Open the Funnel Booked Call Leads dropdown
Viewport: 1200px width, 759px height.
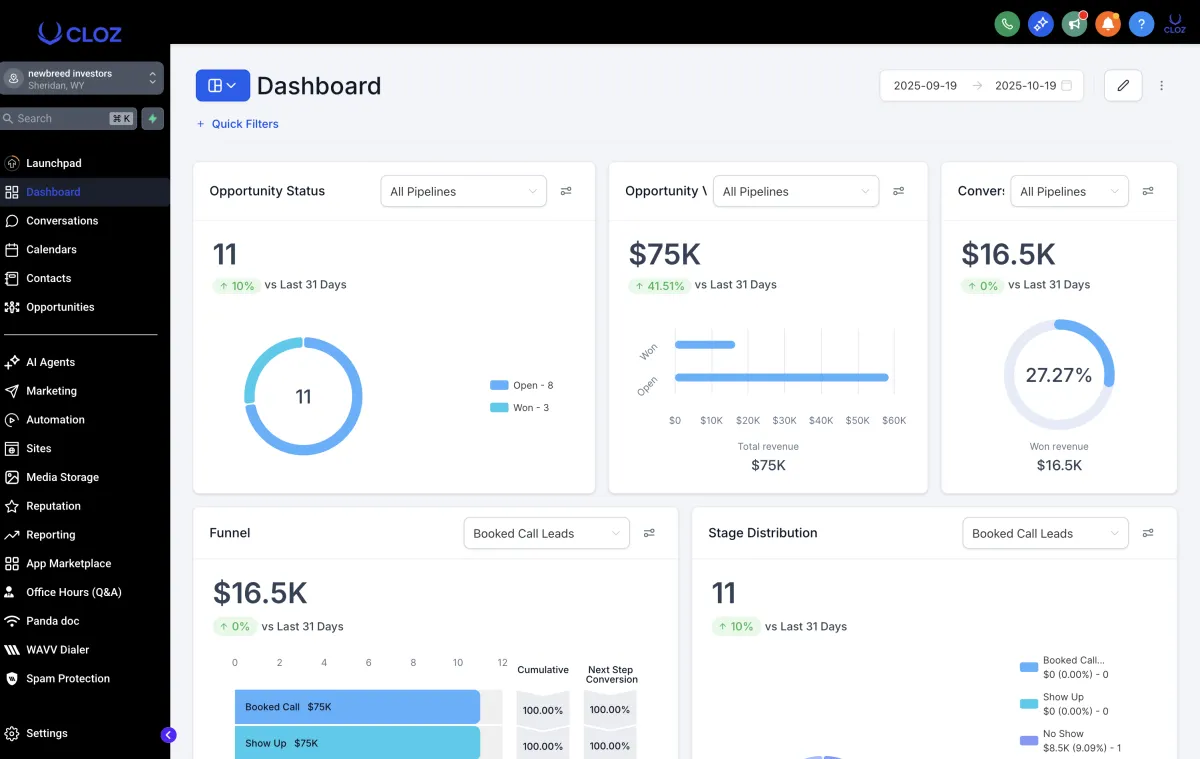point(546,533)
